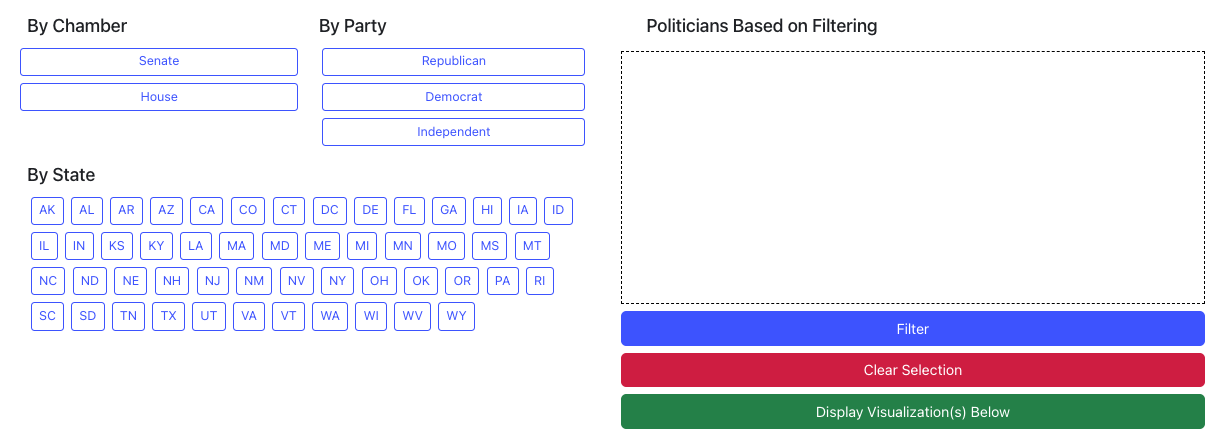Toggle the DC state button
1226x436 pixels.
coord(330,211)
